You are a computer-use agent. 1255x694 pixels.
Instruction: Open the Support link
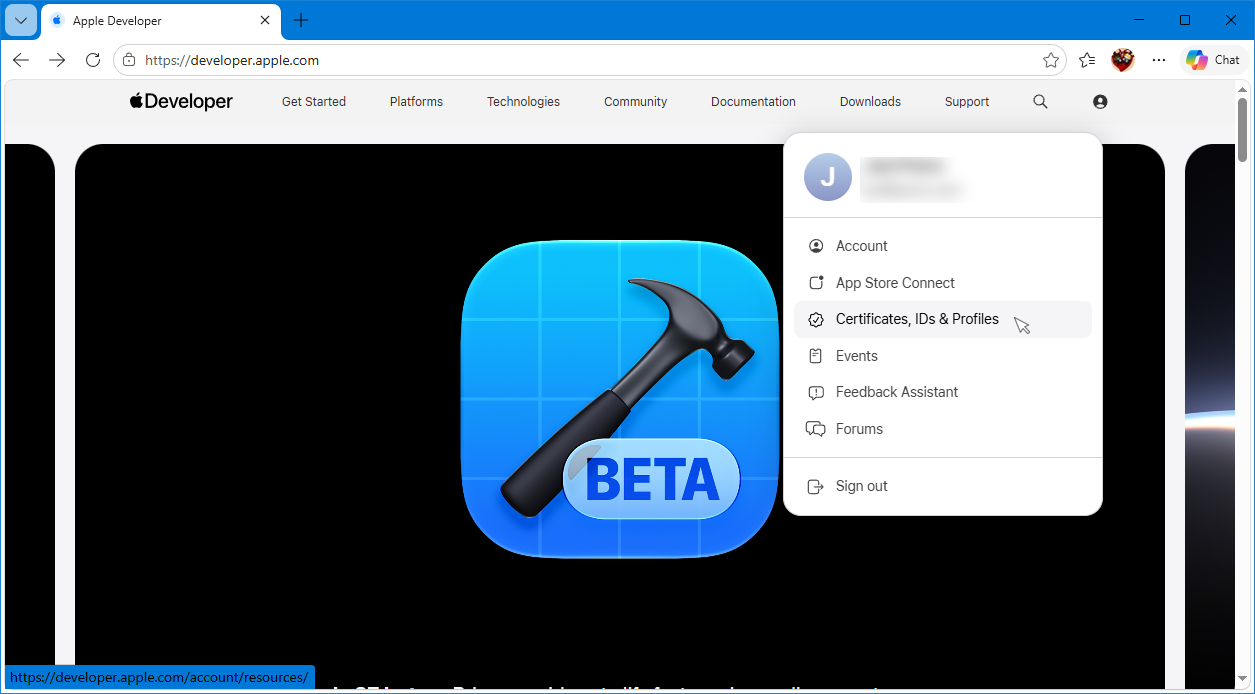coord(967,101)
